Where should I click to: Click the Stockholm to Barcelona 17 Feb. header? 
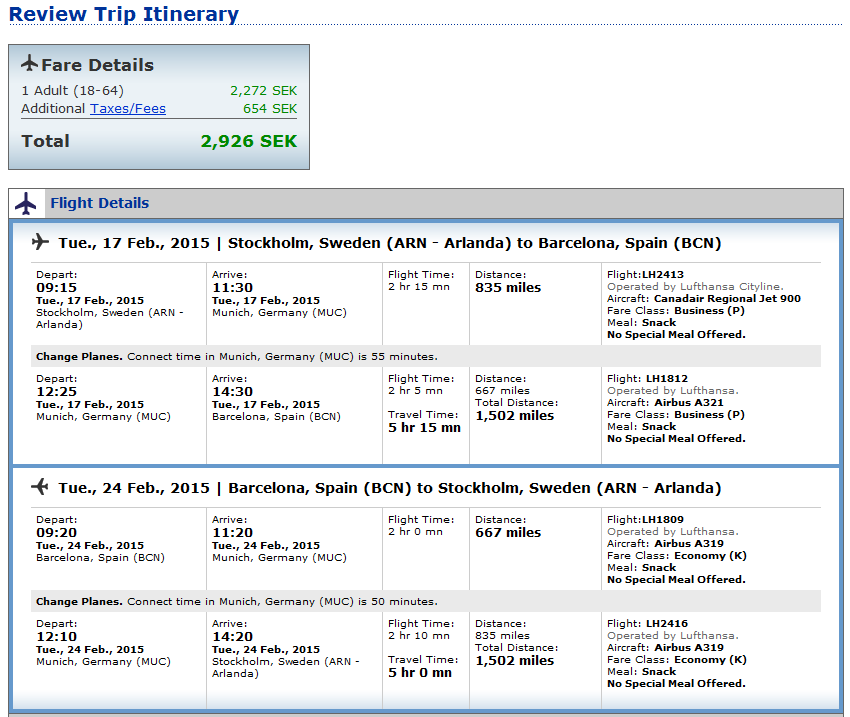click(390, 243)
